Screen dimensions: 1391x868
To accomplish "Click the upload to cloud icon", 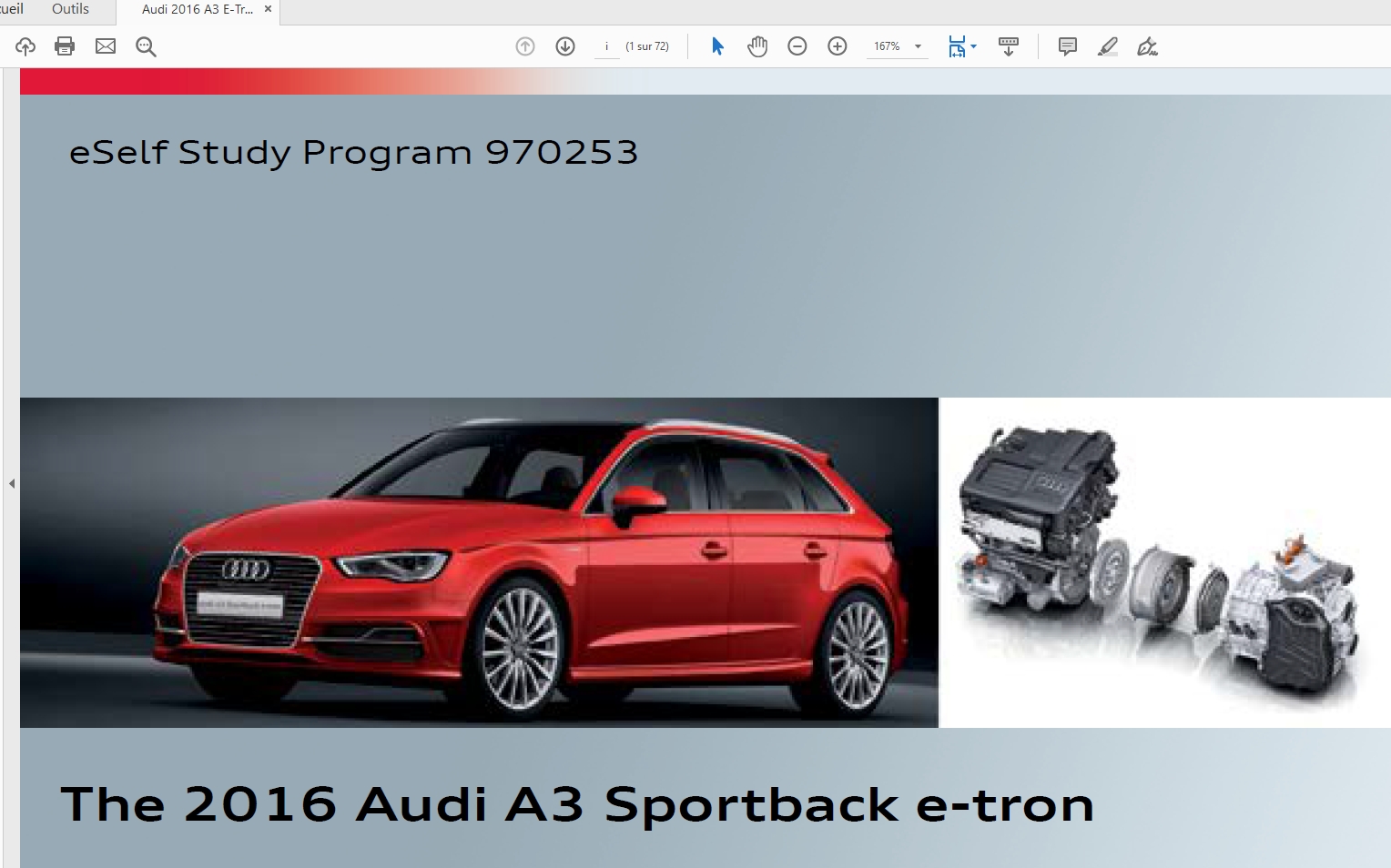I will [x=25, y=46].
